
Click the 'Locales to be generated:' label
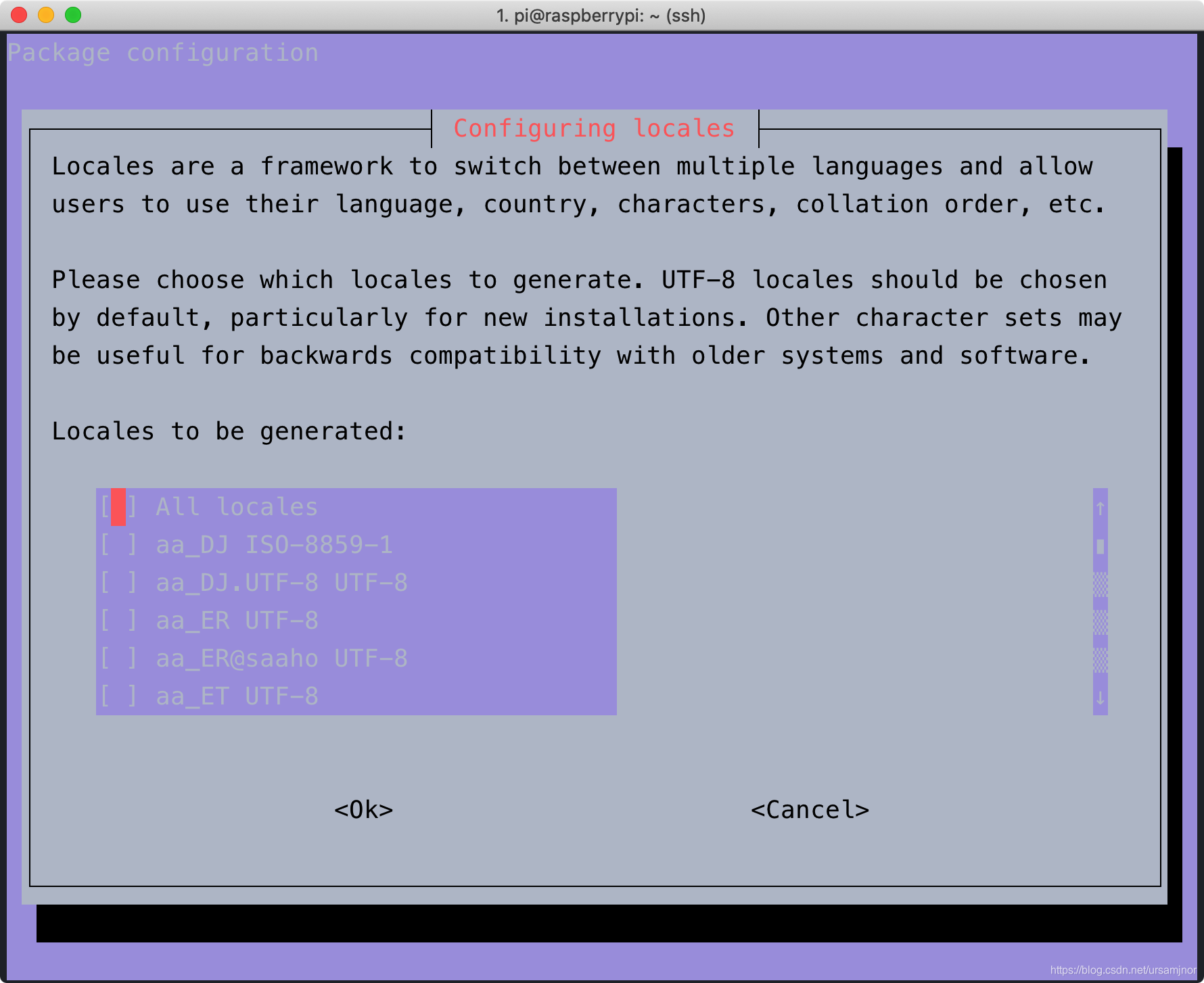coord(229,431)
